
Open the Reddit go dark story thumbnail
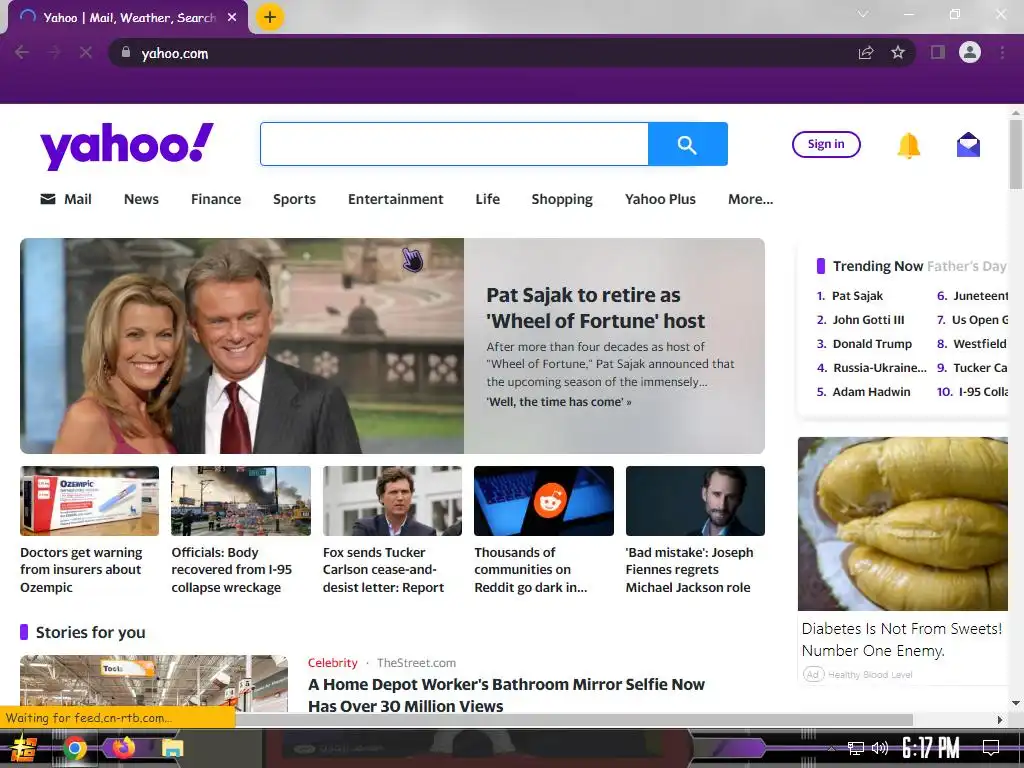coord(544,501)
